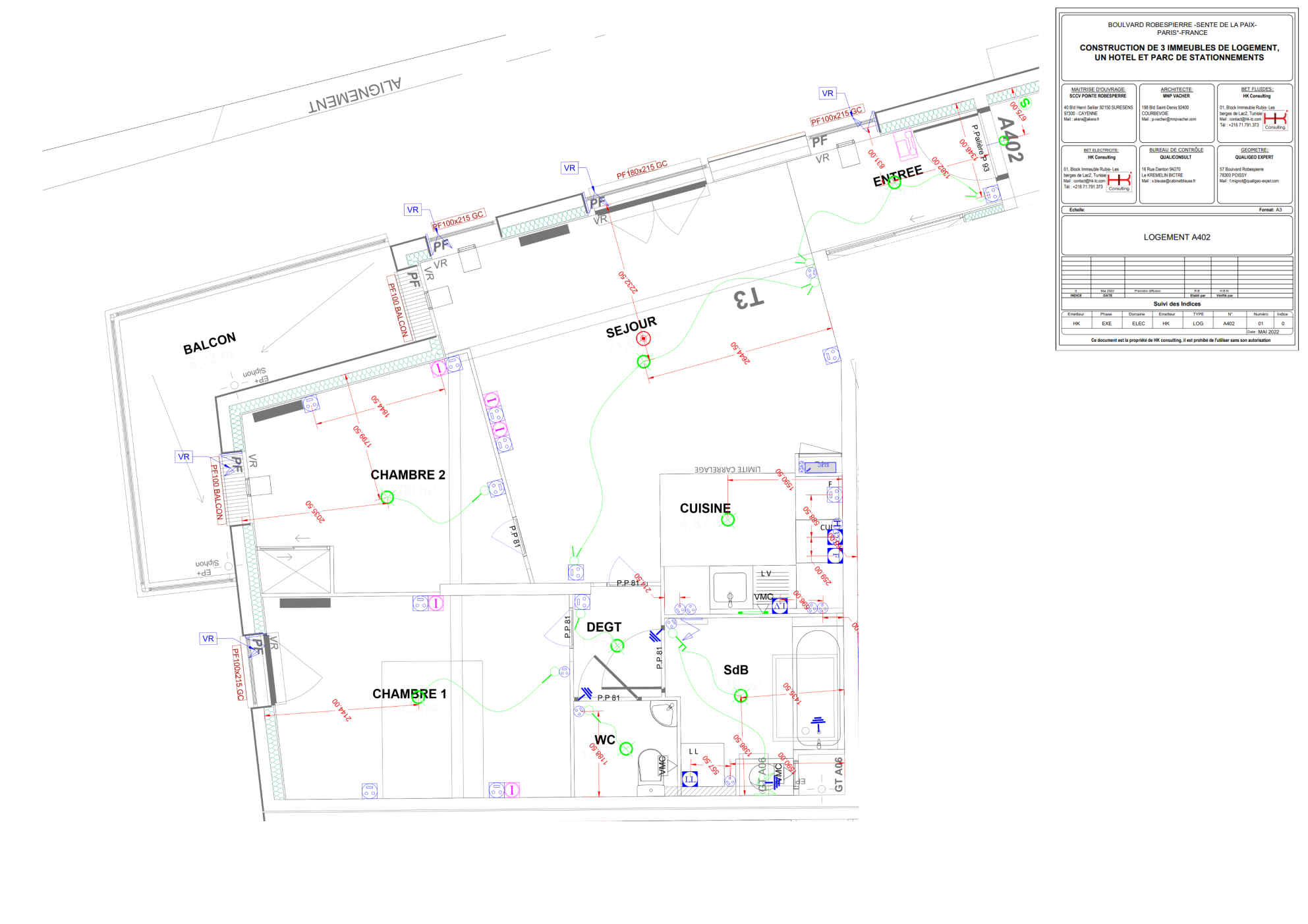The width and height of the screenshot is (1308, 924).
Task: Select the upside-down ALIGNEMENT text at top
Action: 355,94
